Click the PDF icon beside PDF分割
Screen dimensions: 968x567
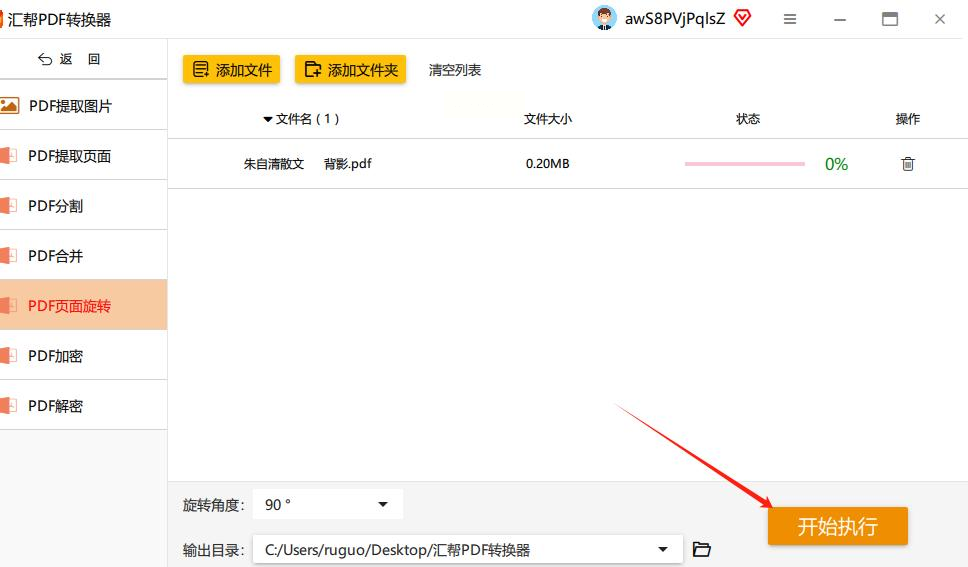[x=8, y=206]
